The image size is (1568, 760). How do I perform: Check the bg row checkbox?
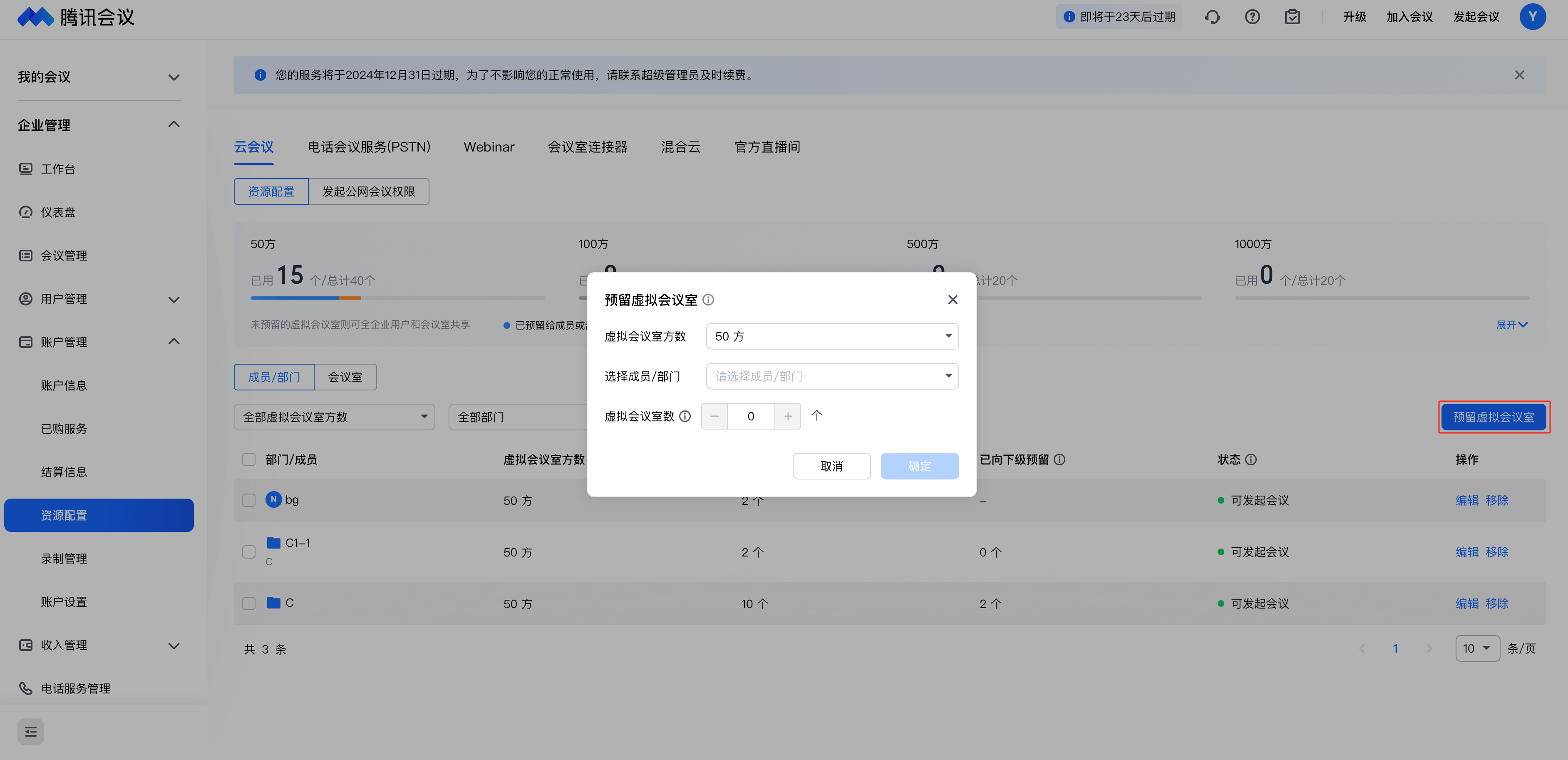tap(248, 500)
